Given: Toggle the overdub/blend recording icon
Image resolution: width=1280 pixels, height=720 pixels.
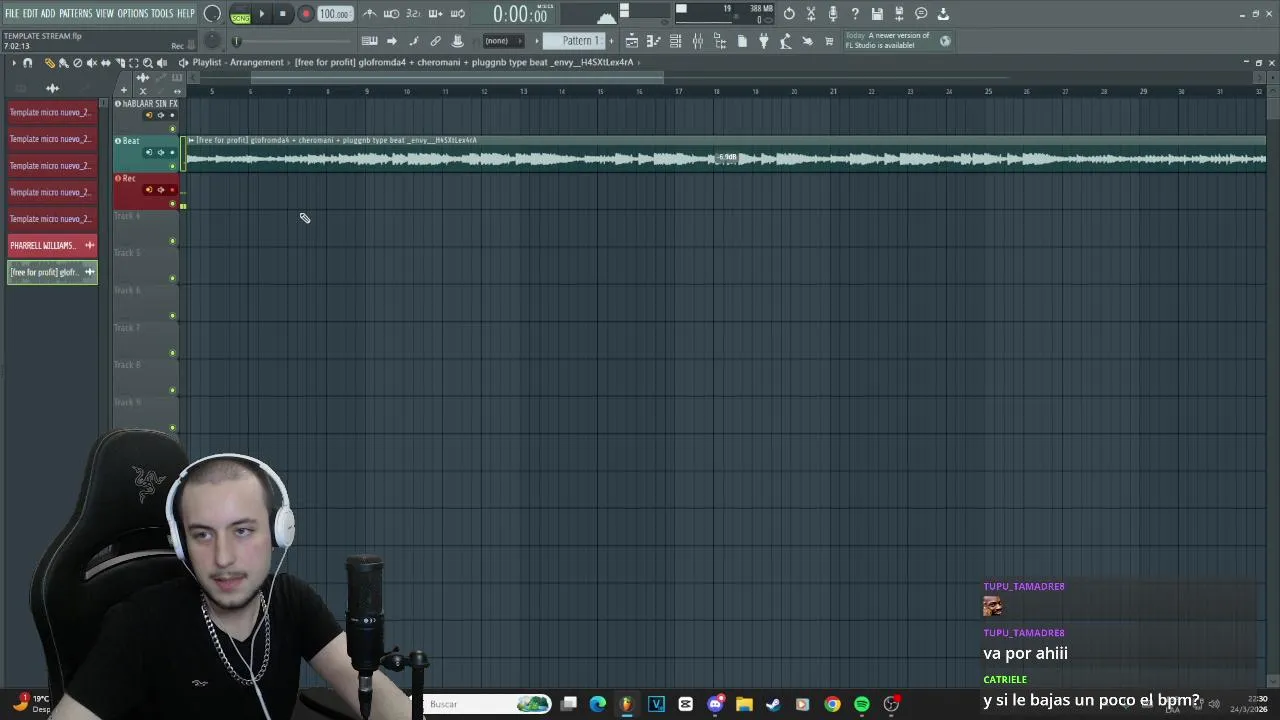Looking at the screenshot, I should click(435, 14).
